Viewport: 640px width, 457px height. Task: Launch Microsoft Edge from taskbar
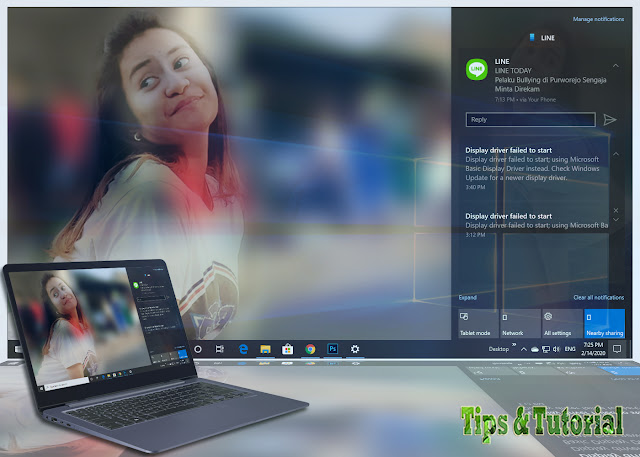point(243,349)
